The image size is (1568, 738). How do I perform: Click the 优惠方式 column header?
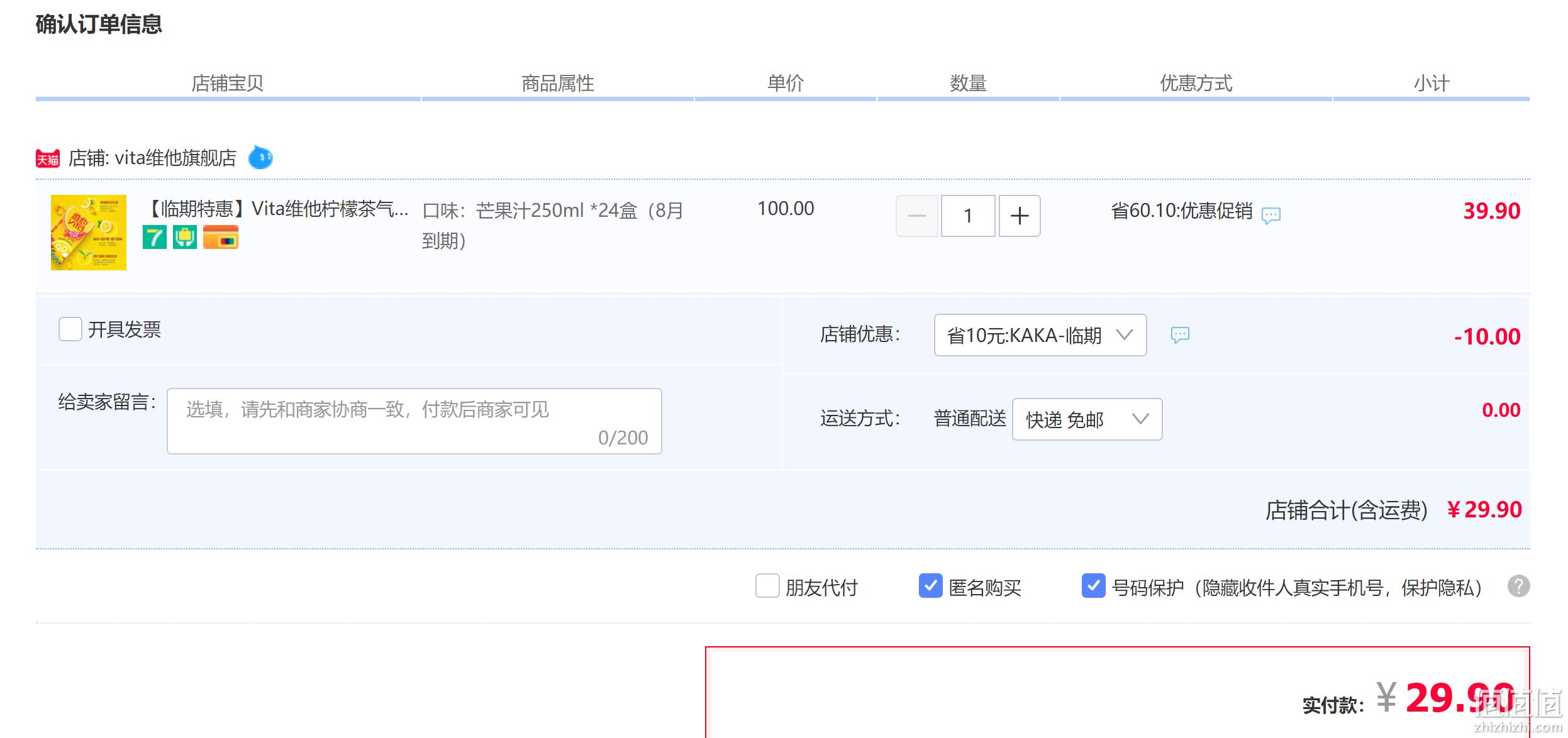pyautogui.click(x=1196, y=83)
